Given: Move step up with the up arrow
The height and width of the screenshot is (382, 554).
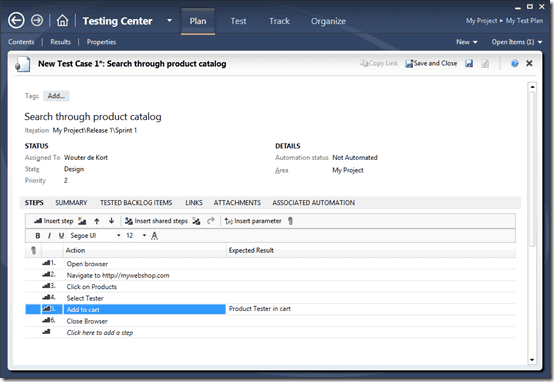Looking at the screenshot, I should [x=96, y=221].
